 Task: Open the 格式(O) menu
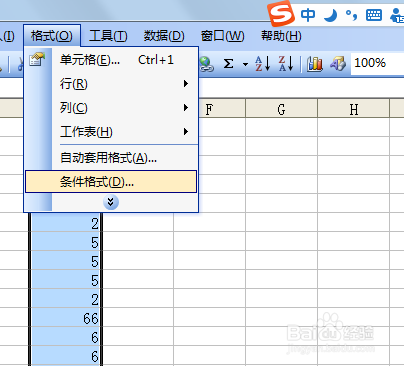click(52, 35)
